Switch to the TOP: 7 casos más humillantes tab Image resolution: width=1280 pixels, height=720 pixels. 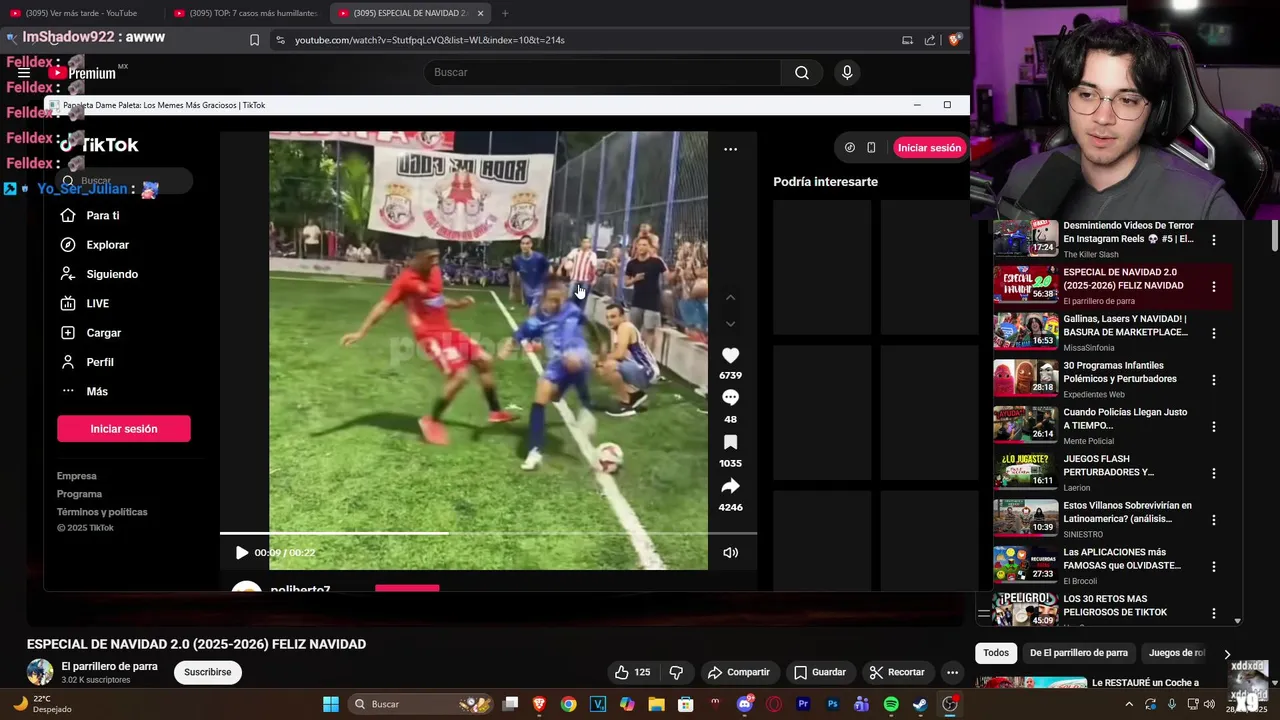click(x=247, y=13)
